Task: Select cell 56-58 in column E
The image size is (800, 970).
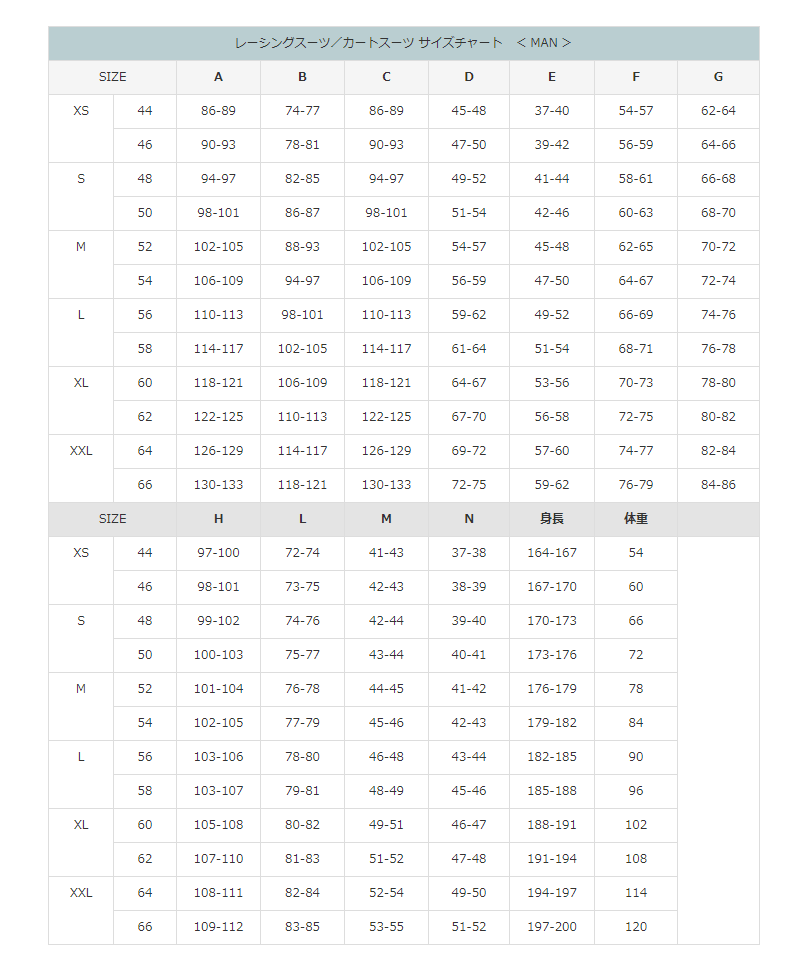Action: tap(552, 417)
